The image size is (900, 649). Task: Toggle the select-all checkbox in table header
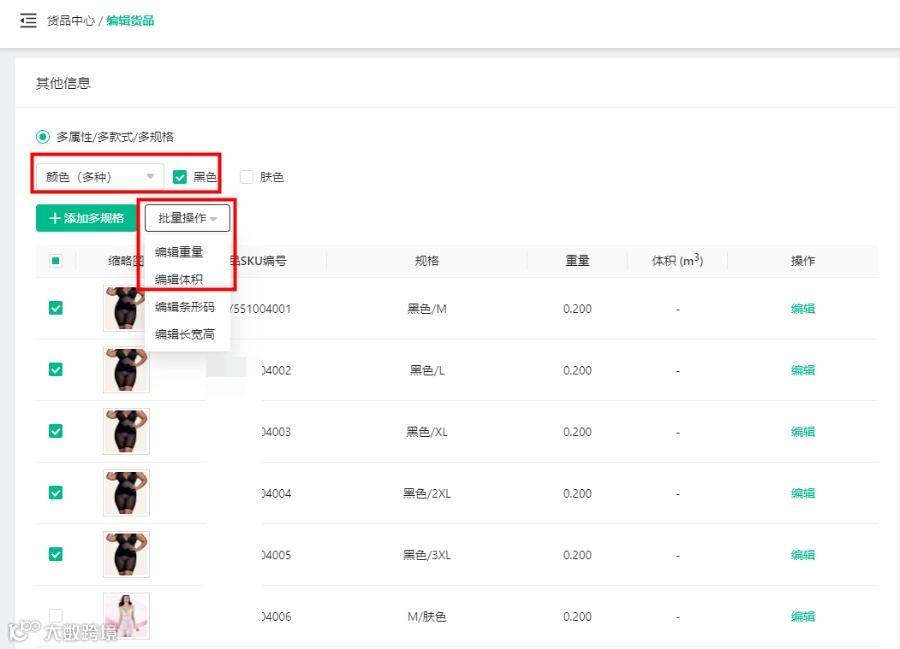click(x=56, y=260)
